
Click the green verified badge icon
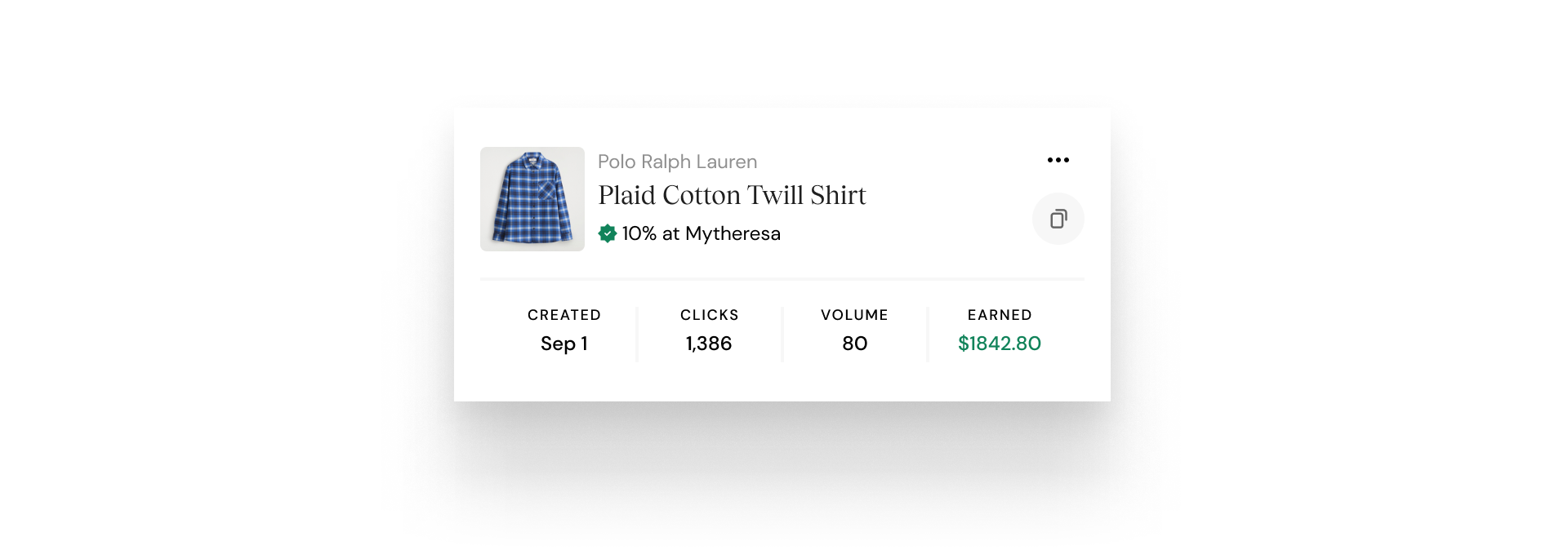(x=608, y=233)
